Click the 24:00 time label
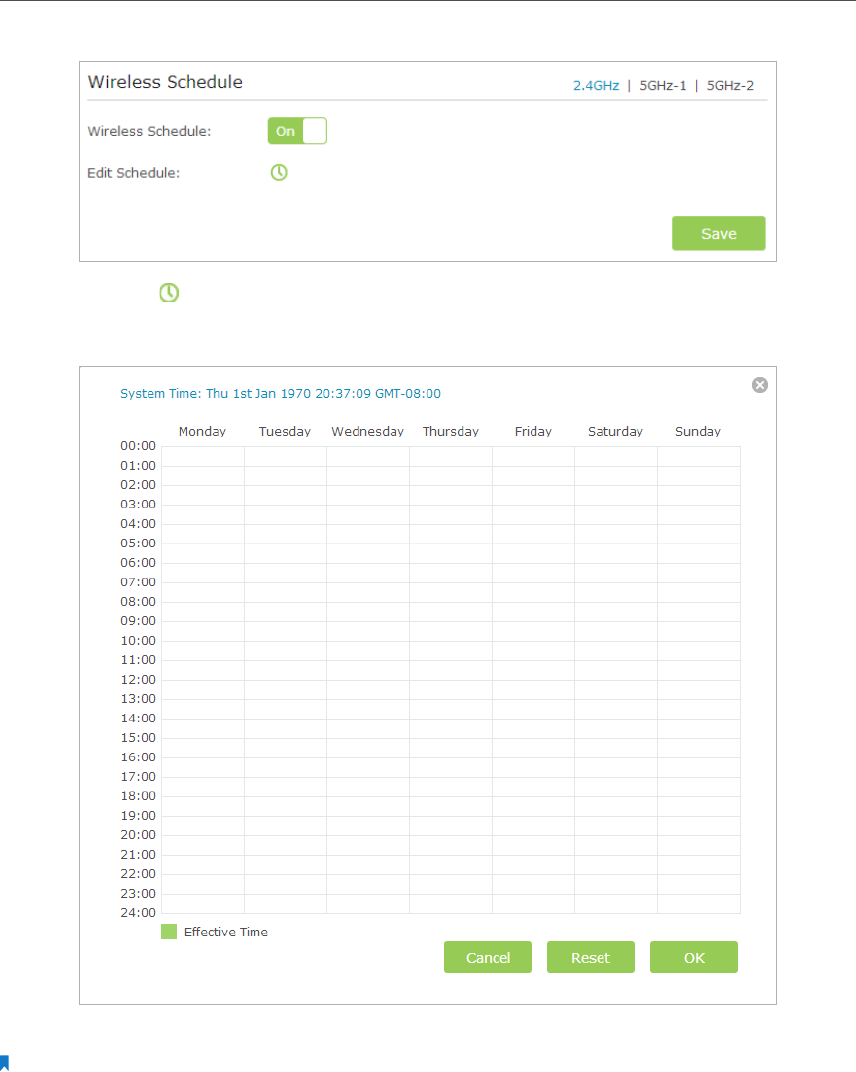856x1072 pixels. click(x=138, y=913)
